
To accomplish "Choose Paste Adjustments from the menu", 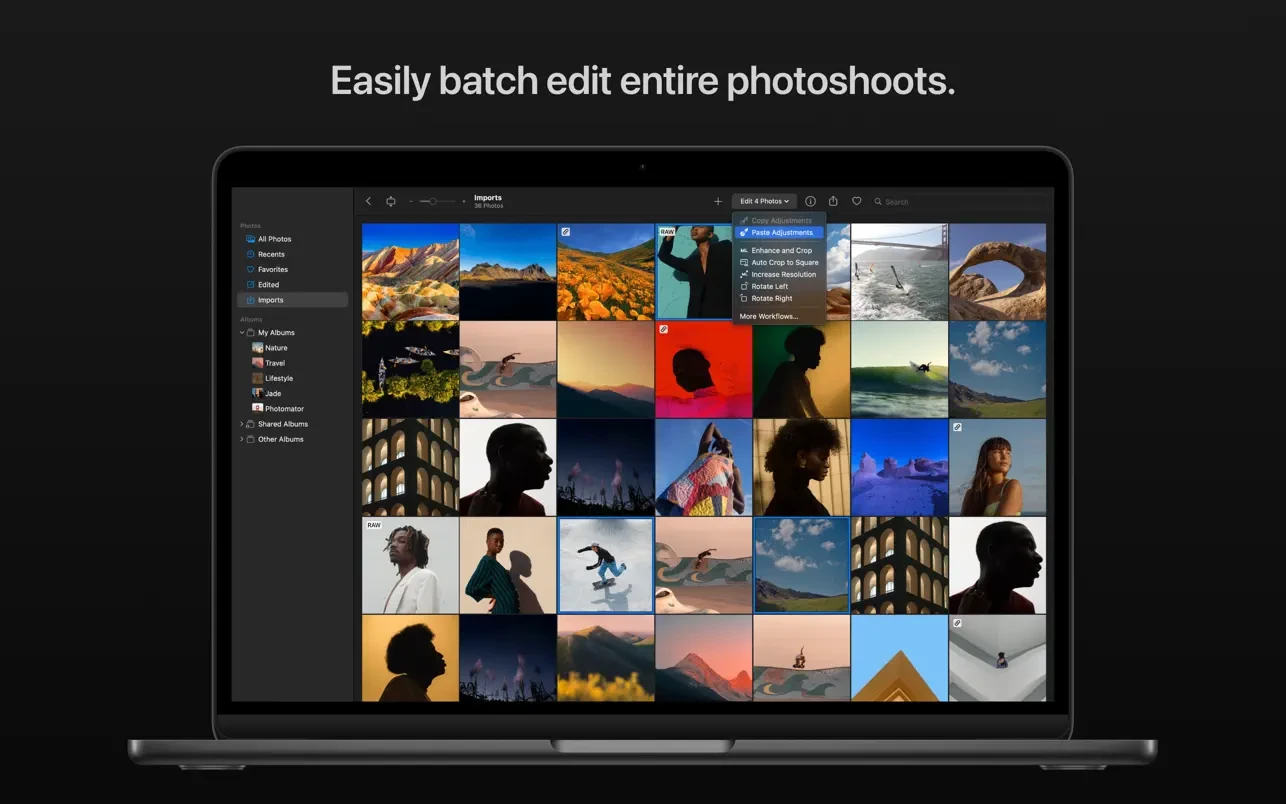I will click(x=781, y=233).
